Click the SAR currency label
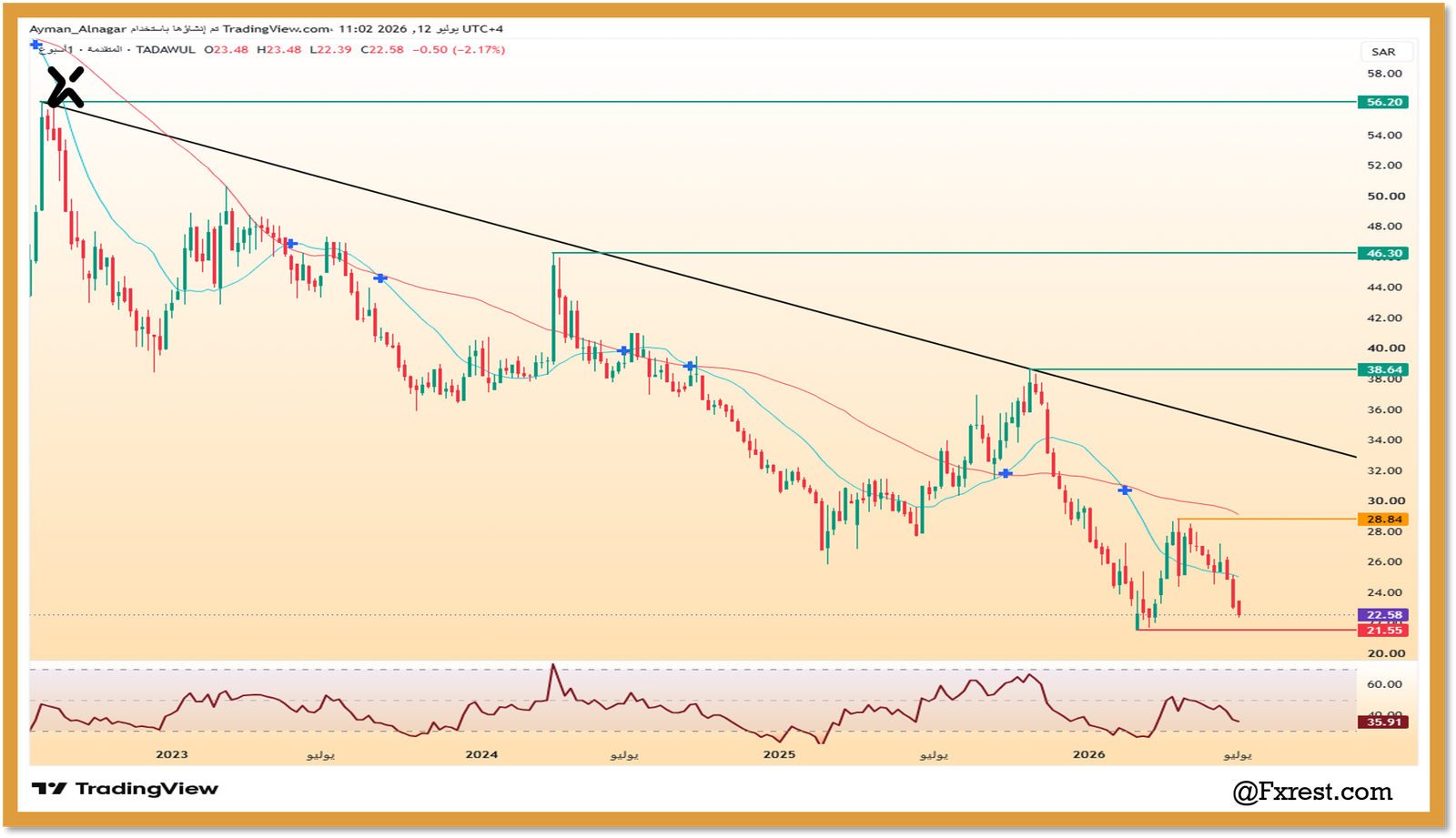The image size is (1456, 838). (1383, 52)
